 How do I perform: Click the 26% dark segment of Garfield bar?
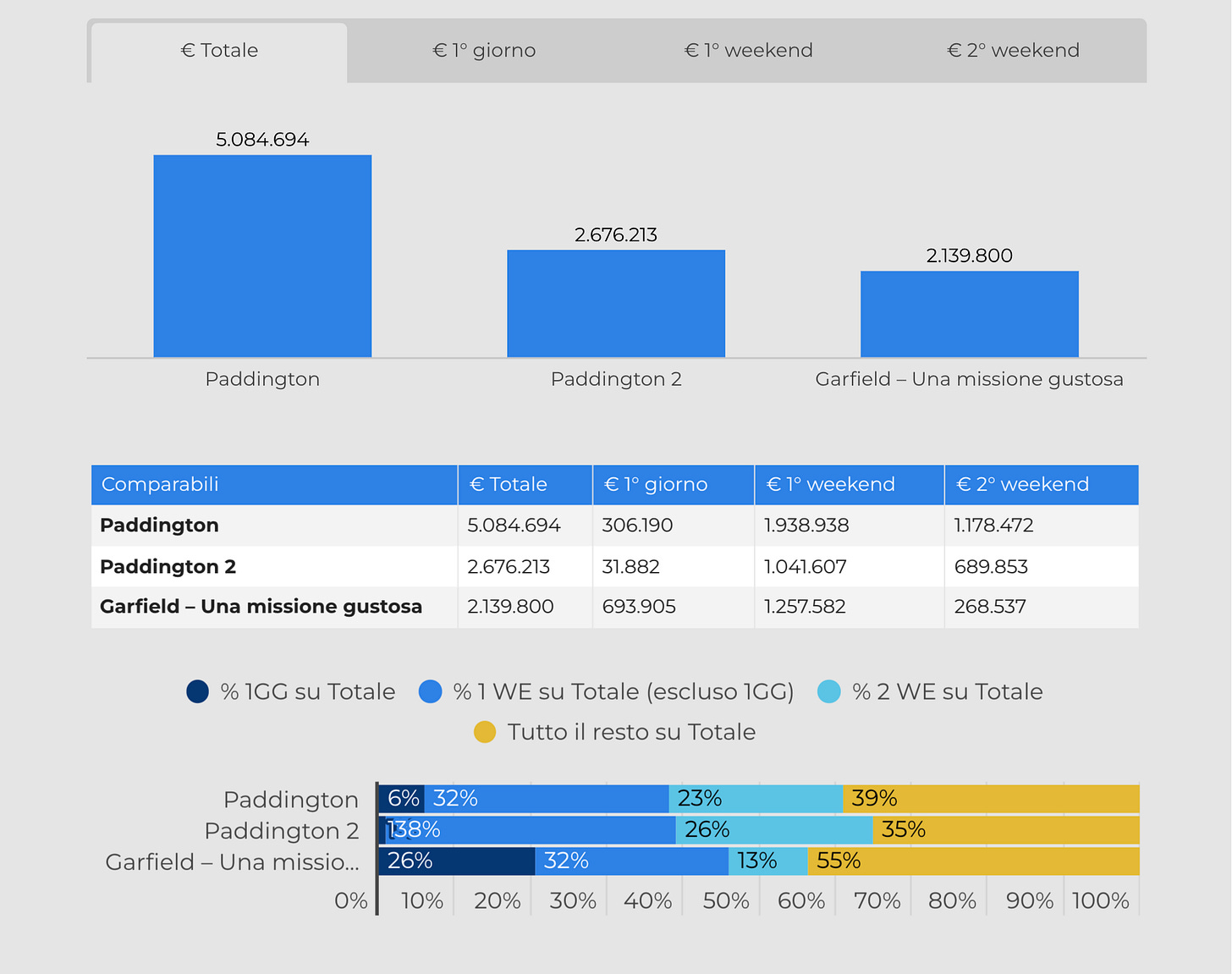pos(457,861)
